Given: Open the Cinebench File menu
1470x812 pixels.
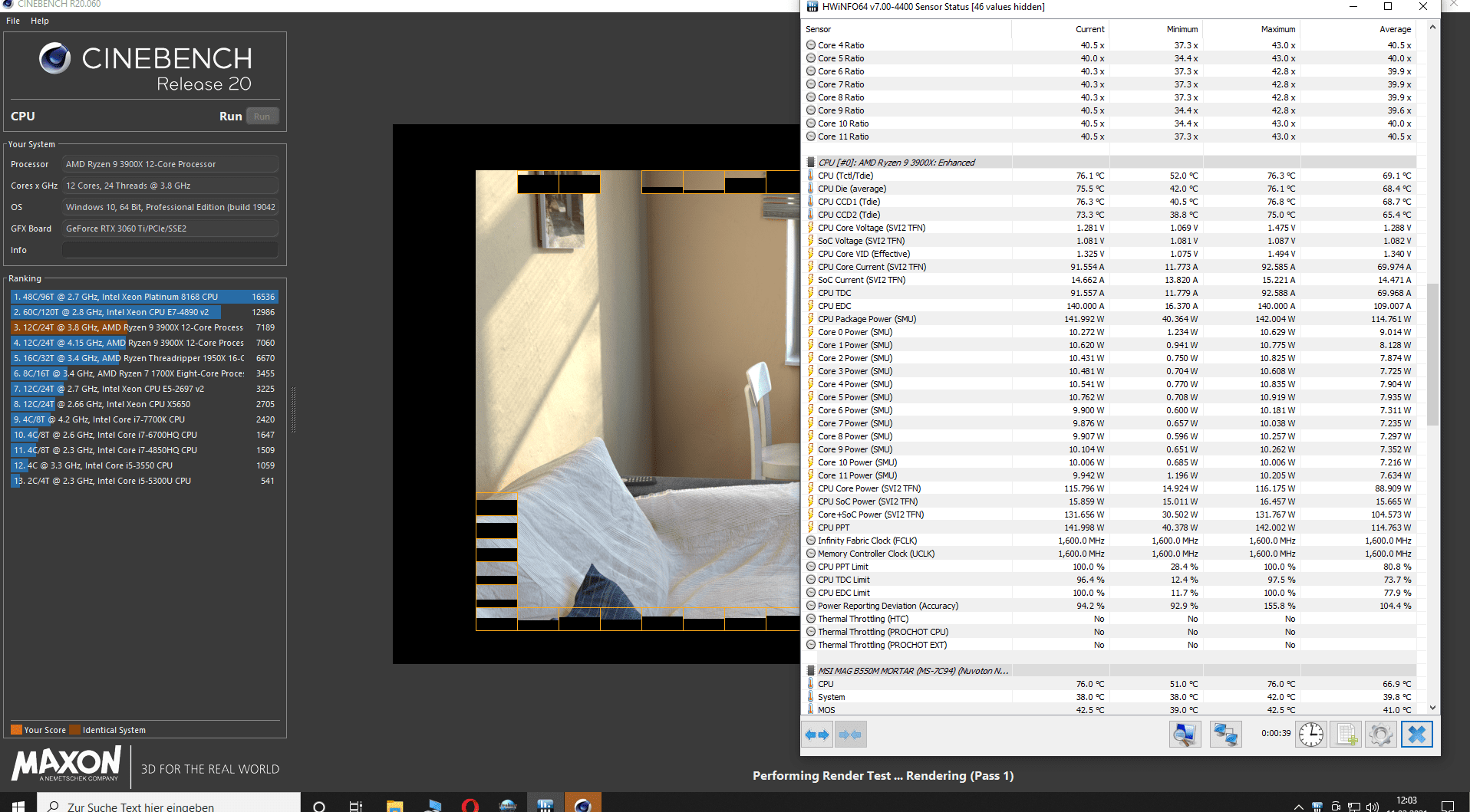Looking at the screenshot, I should point(13,21).
